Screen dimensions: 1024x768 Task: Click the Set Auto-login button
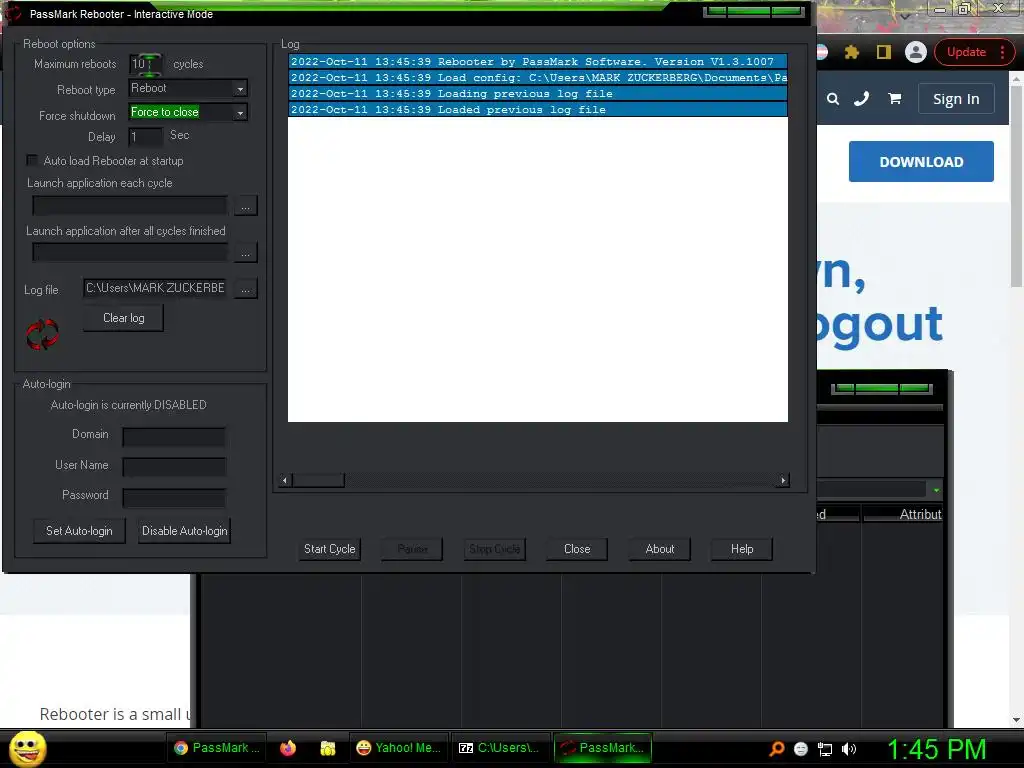pos(79,531)
